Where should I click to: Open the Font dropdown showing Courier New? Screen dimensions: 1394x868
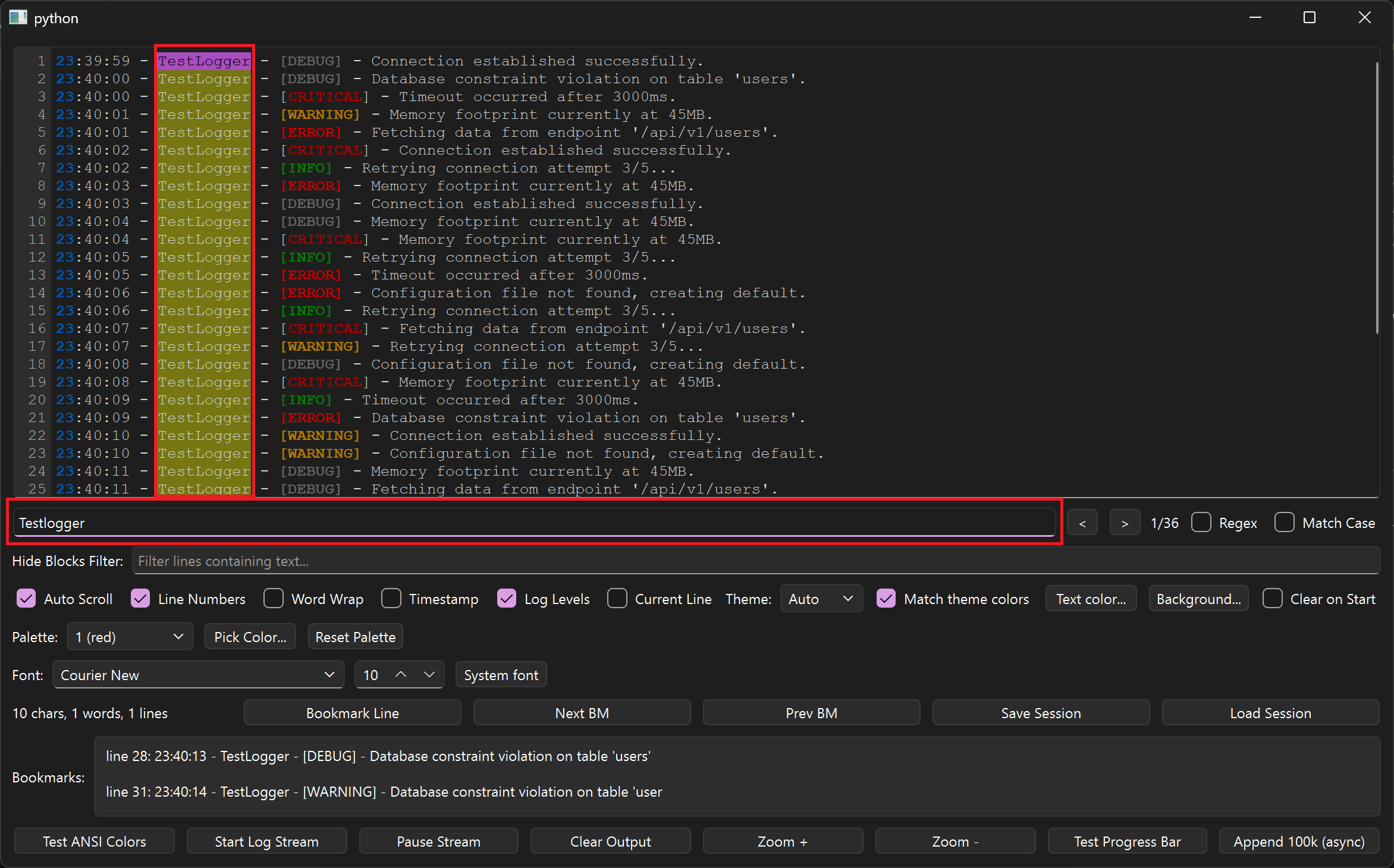[198, 675]
